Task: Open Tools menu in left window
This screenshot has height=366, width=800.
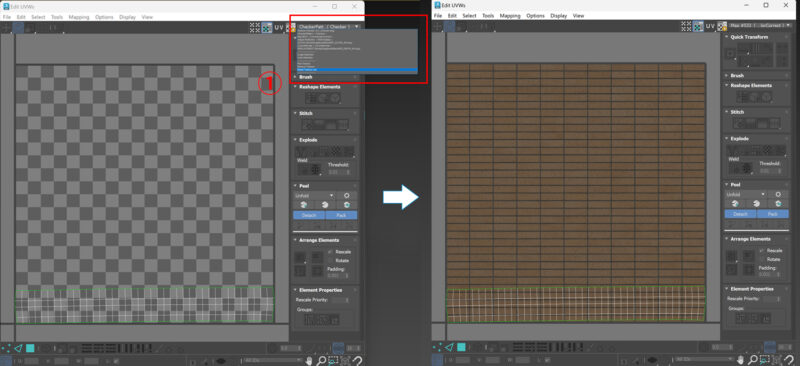Action: coord(57,17)
